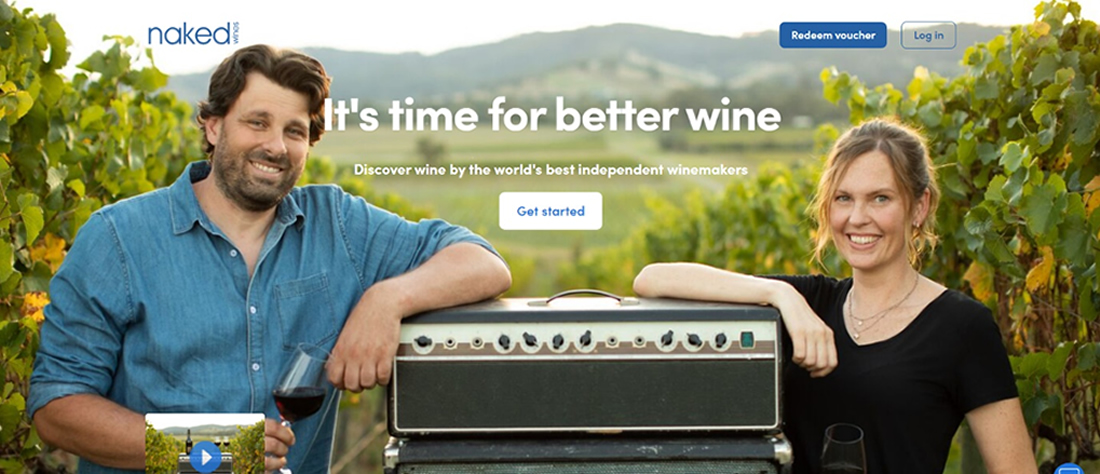Click the "It's time for better wine" headline
This screenshot has height=474, width=1100.
552,115
